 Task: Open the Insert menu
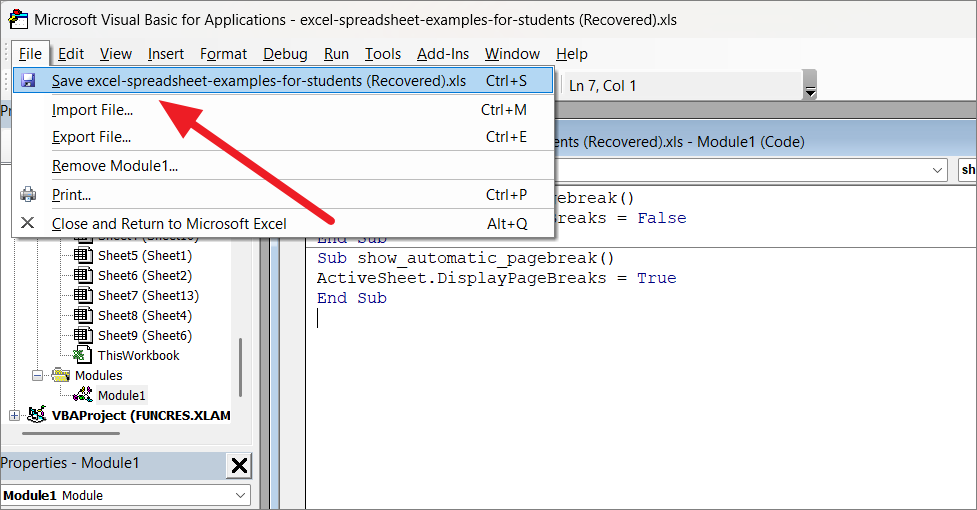tap(166, 54)
